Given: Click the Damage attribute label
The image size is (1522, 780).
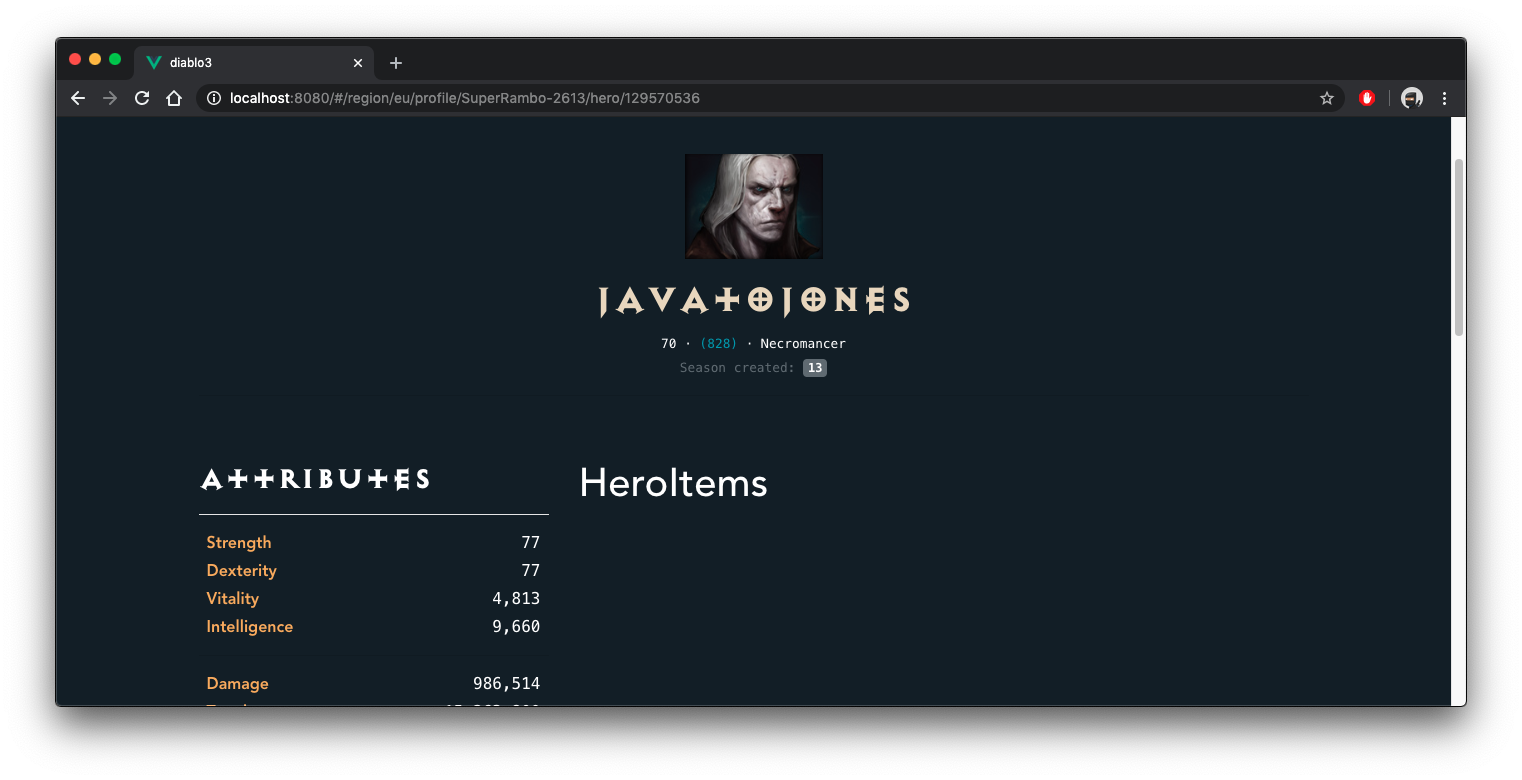Looking at the screenshot, I should click(237, 683).
